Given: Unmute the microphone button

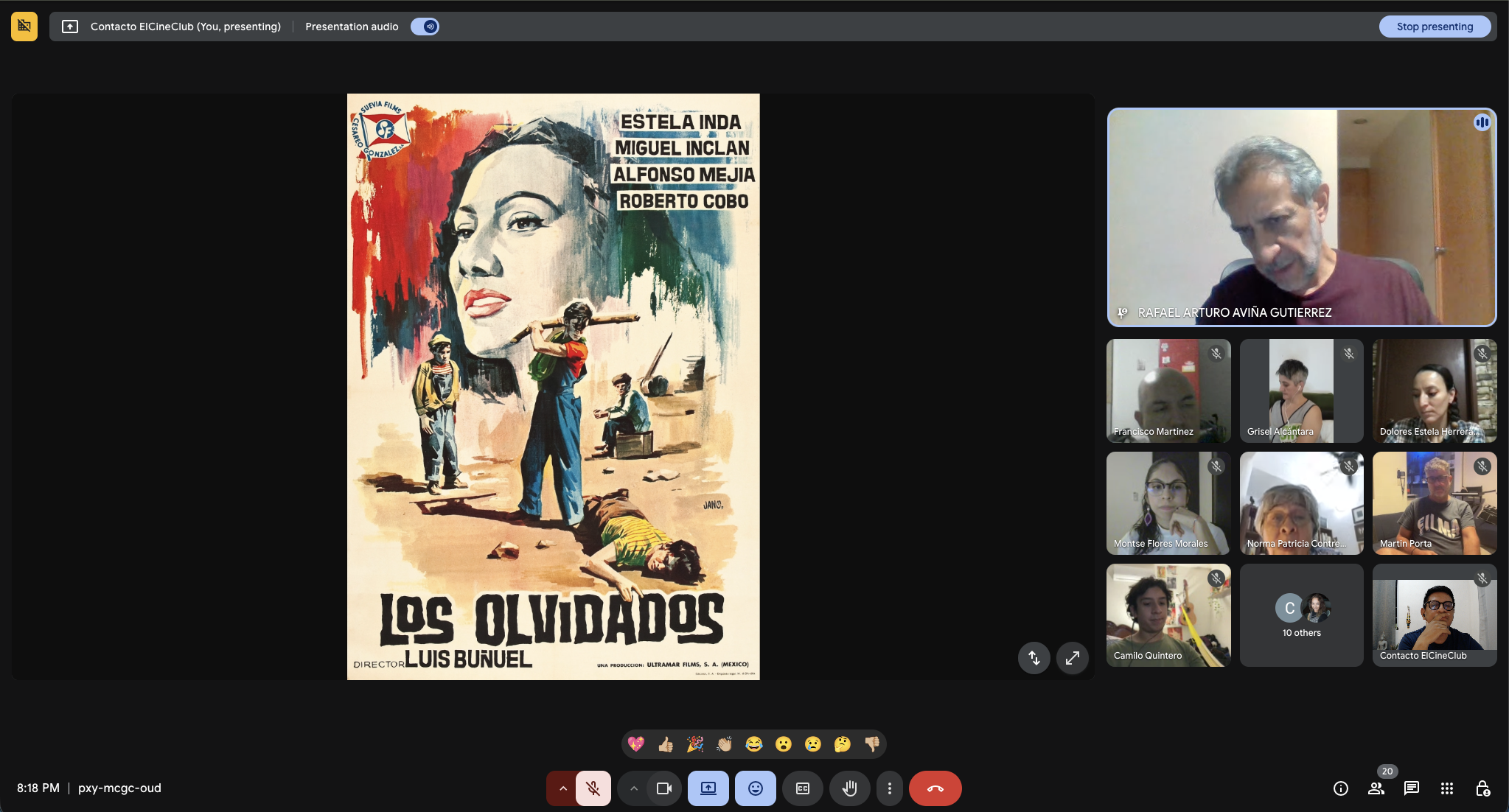Looking at the screenshot, I should (593, 788).
